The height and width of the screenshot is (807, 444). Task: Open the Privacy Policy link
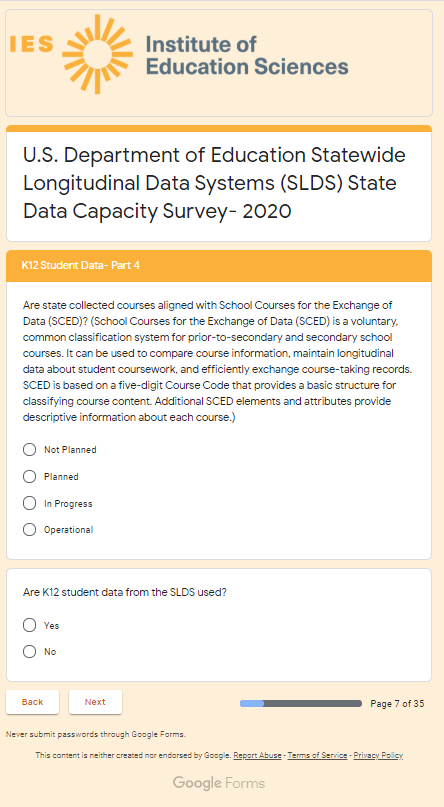coord(378,756)
